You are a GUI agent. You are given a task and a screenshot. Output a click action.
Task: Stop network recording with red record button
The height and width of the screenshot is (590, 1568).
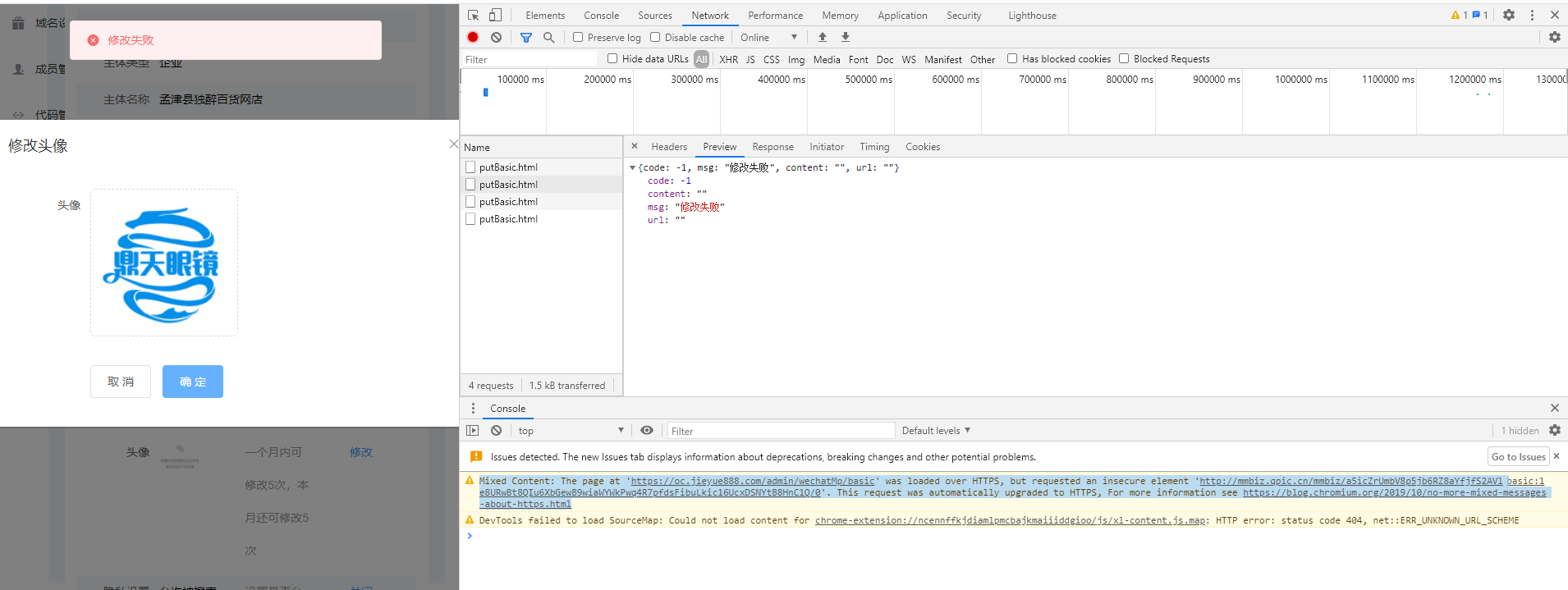(473, 37)
